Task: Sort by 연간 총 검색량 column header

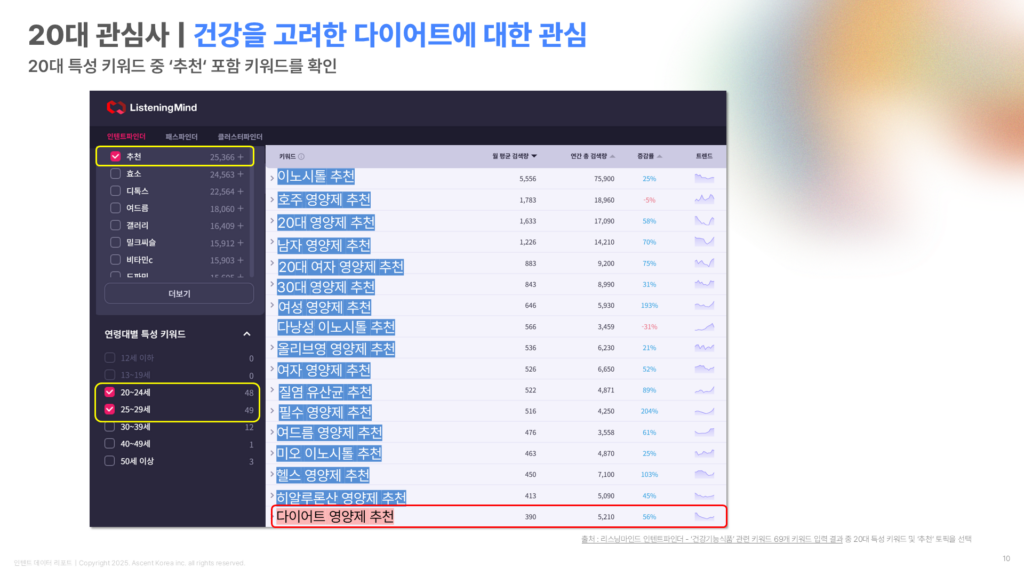Action: (592, 157)
